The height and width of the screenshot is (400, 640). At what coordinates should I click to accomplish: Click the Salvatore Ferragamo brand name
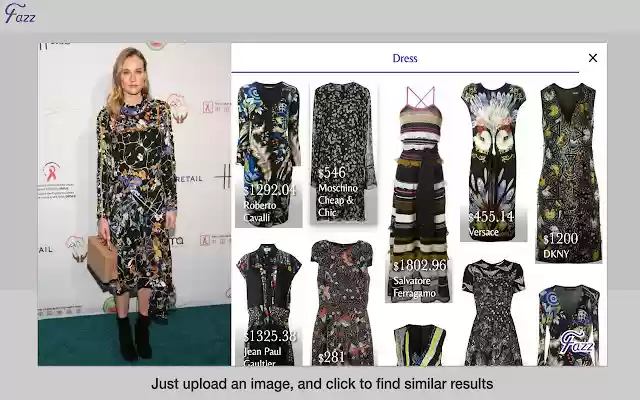coord(414,287)
